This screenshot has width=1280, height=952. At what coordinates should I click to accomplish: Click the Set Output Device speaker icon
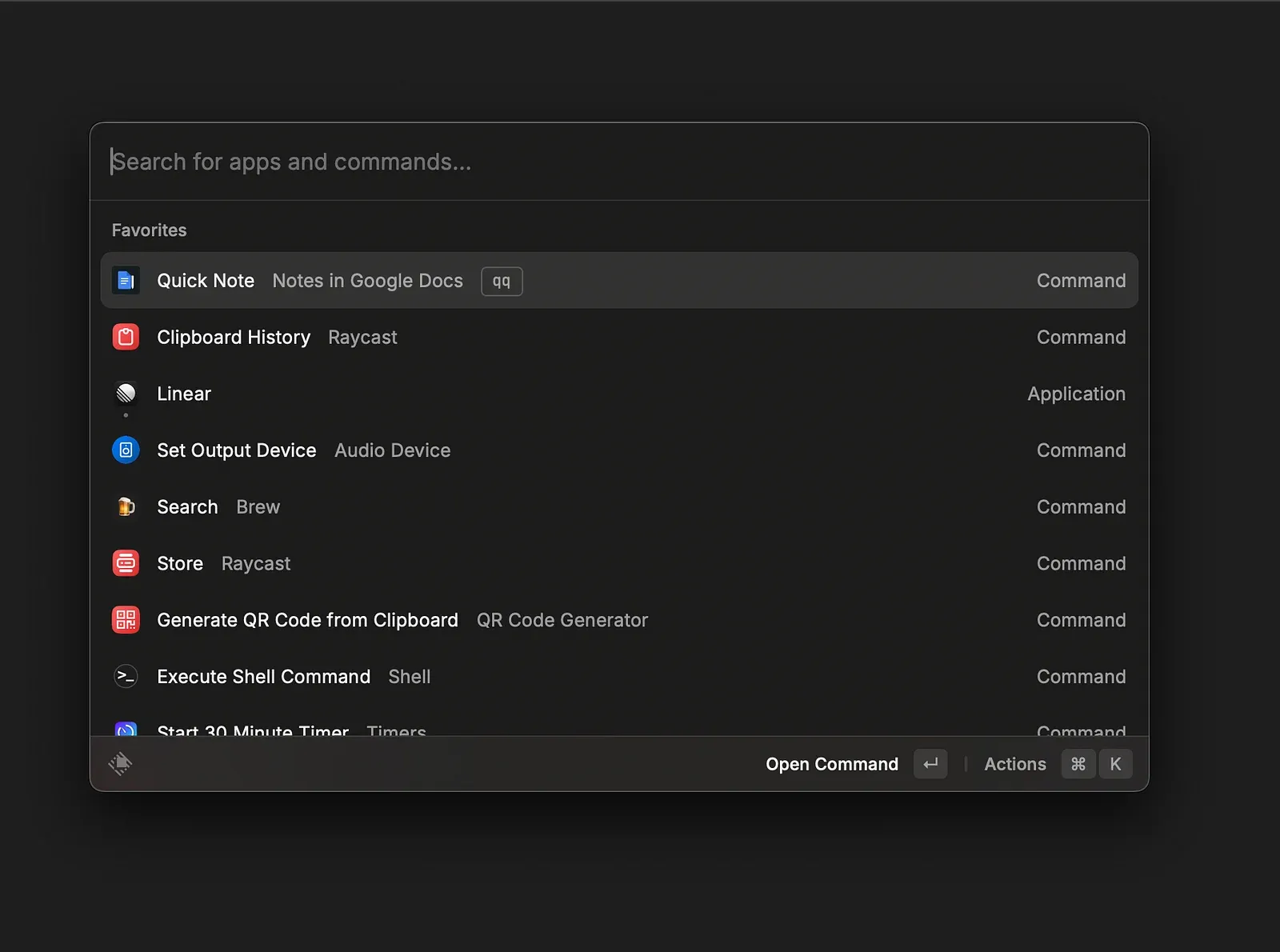[126, 450]
